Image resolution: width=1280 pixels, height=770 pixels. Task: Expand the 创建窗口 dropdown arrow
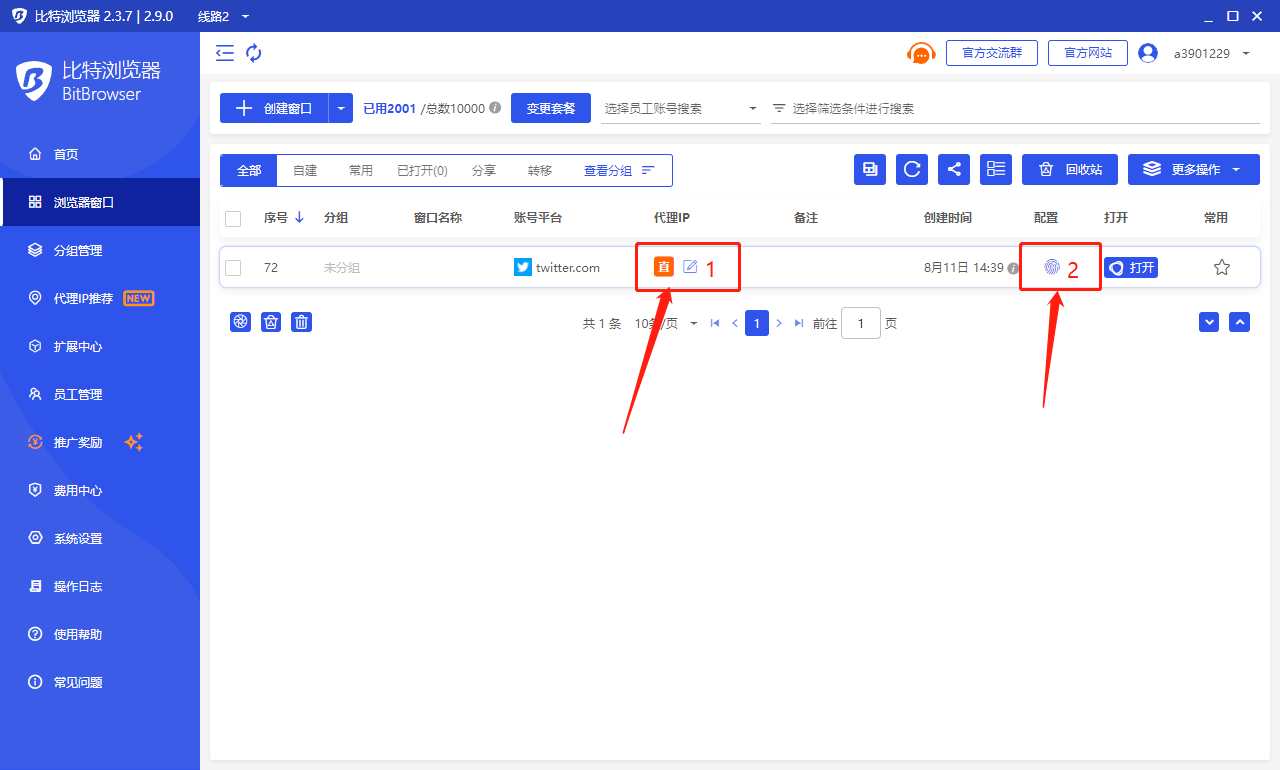tap(342, 109)
